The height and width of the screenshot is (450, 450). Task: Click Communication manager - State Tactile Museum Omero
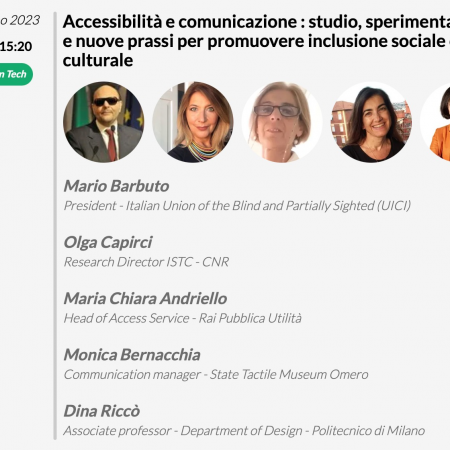[x=216, y=375]
